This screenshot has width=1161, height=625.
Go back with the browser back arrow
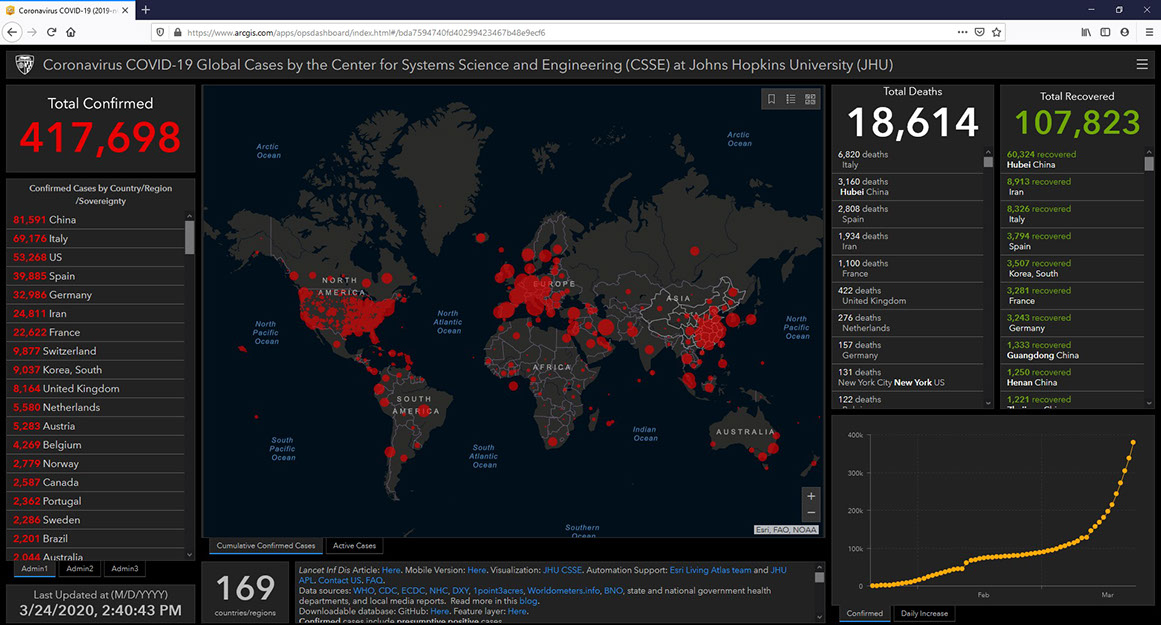point(12,32)
